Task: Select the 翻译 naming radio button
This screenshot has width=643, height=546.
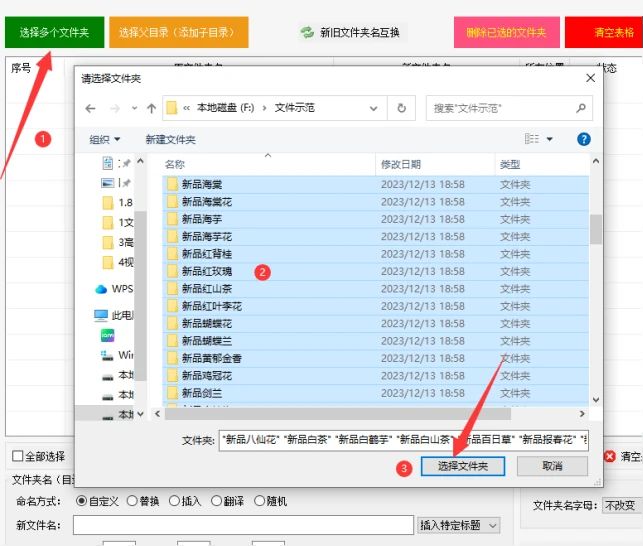Action: pyautogui.click(x=216, y=501)
